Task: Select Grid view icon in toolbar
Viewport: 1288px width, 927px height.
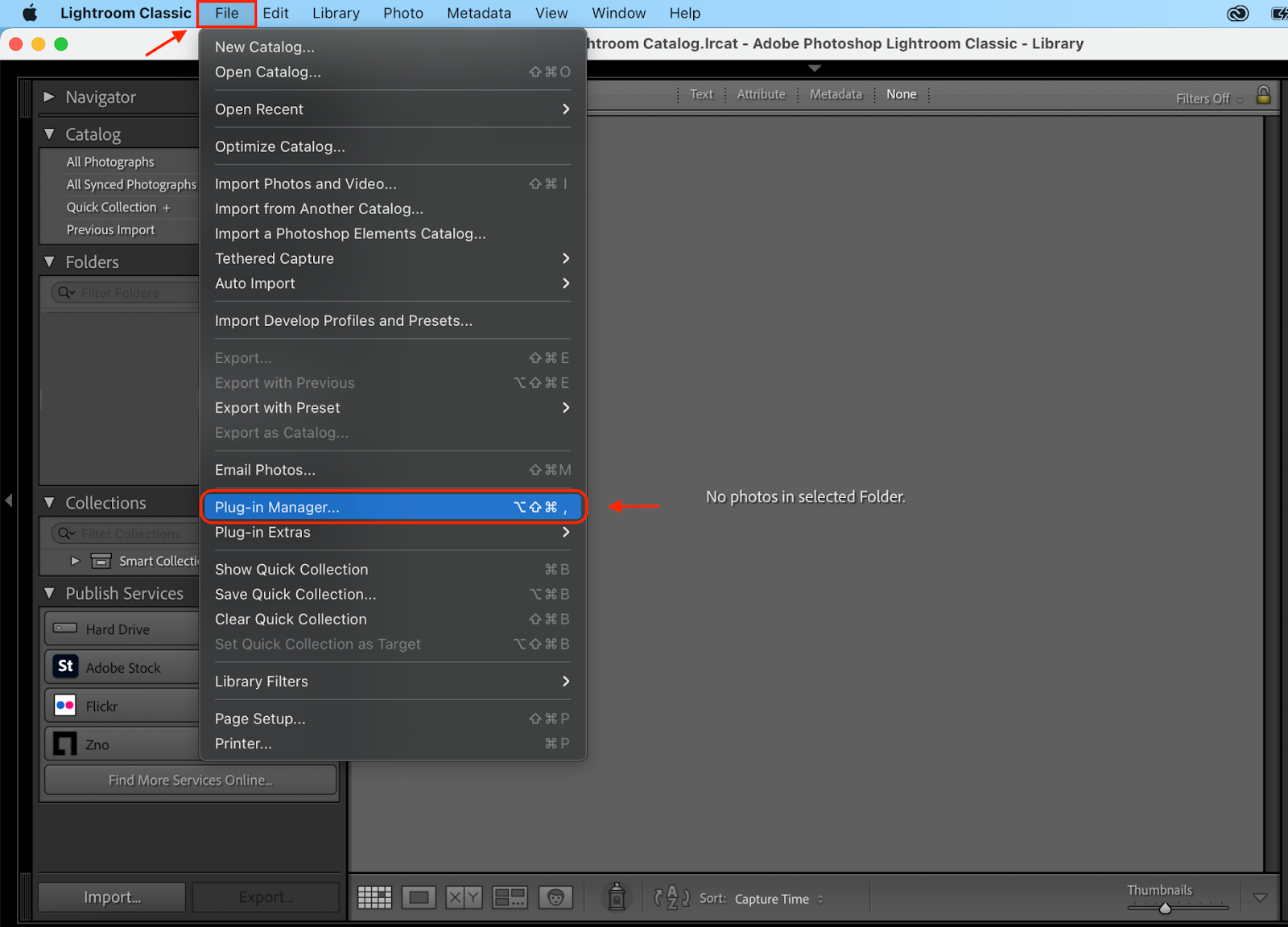Action: coord(374,897)
